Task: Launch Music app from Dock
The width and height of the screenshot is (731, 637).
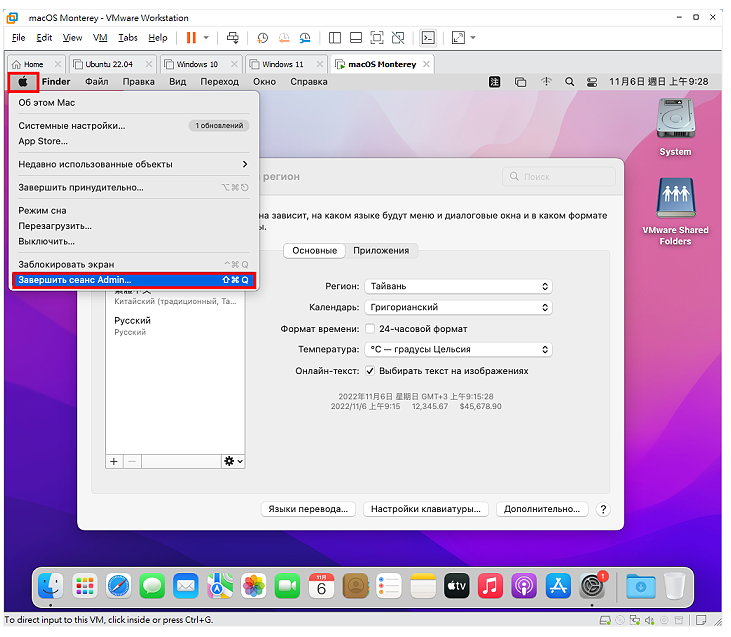Action: pyautogui.click(x=490, y=585)
